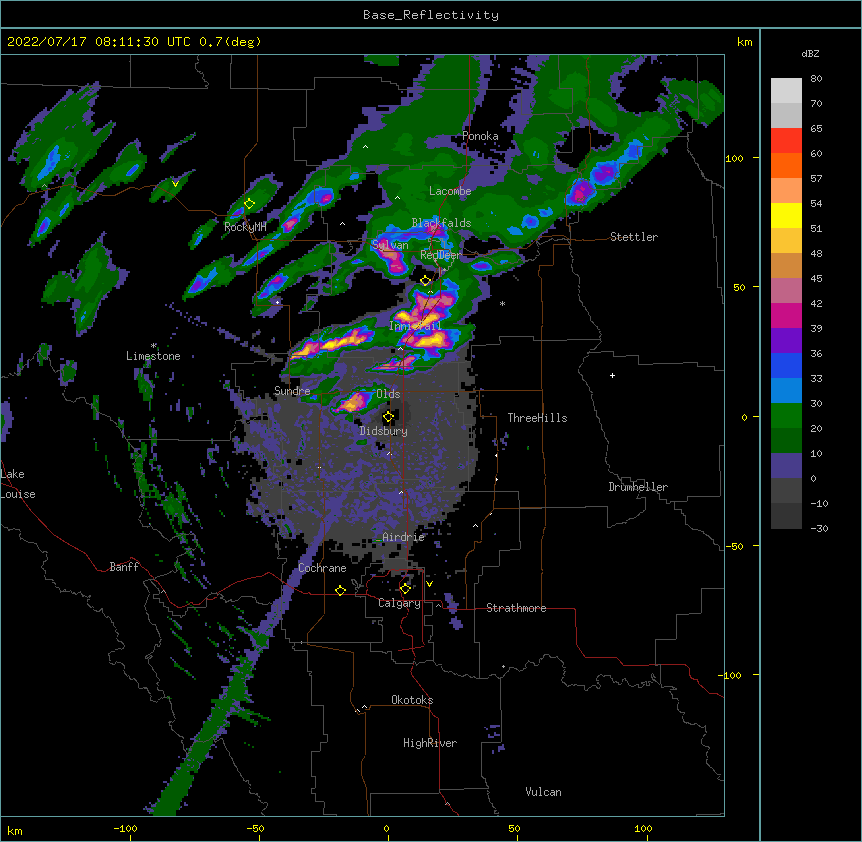
Task: Pick the blue 33-36 dBZ legend swatch
Action: tap(786, 365)
